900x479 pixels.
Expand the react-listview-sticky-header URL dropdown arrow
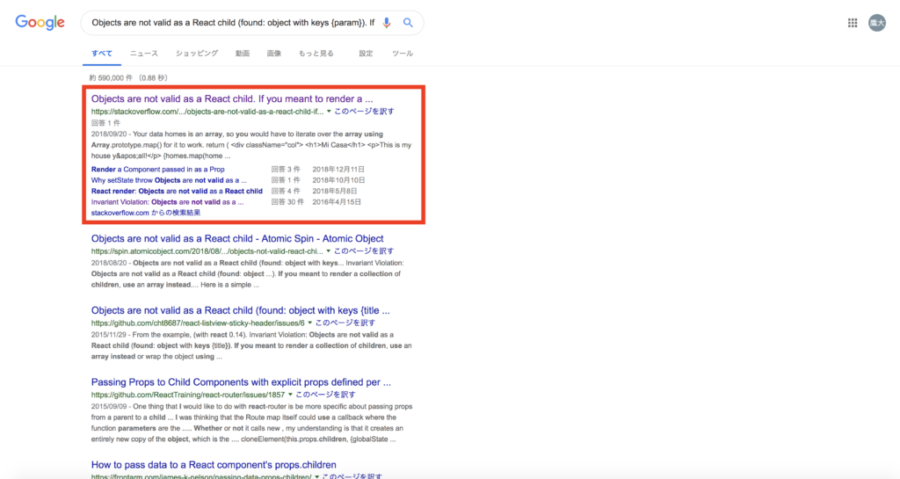tap(310, 323)
